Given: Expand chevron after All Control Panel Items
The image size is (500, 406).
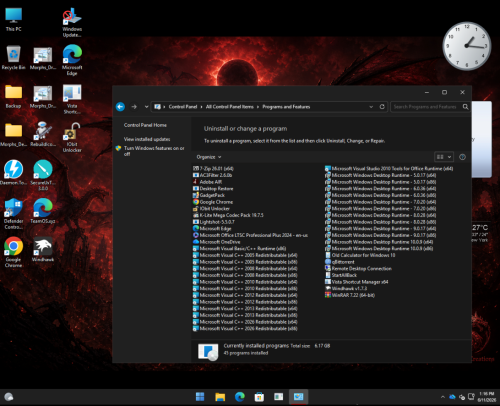Looking at the screenshot, I should [258, 107].
